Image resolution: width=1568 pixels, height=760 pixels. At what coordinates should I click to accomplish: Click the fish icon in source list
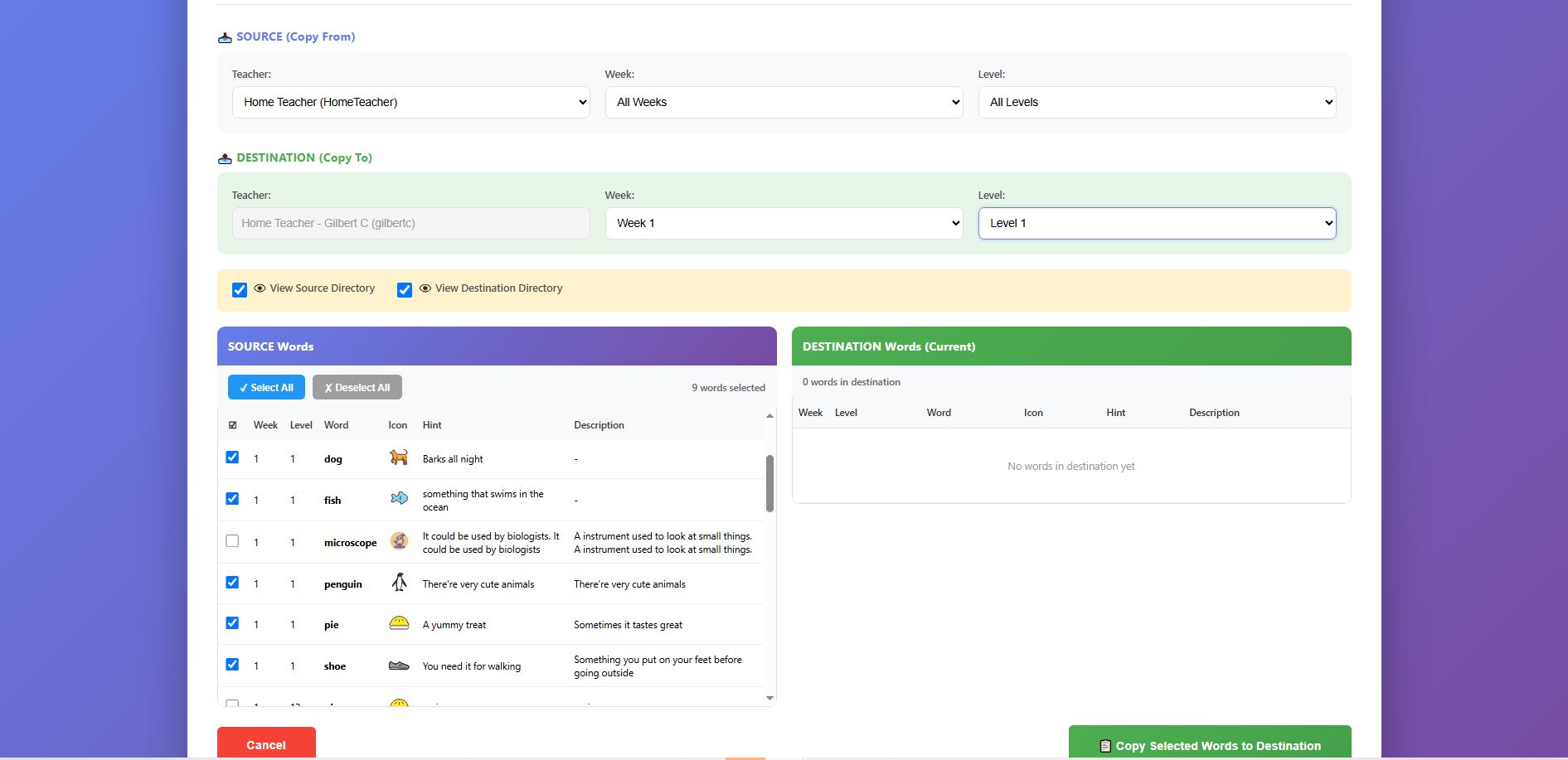click(399, 499)
